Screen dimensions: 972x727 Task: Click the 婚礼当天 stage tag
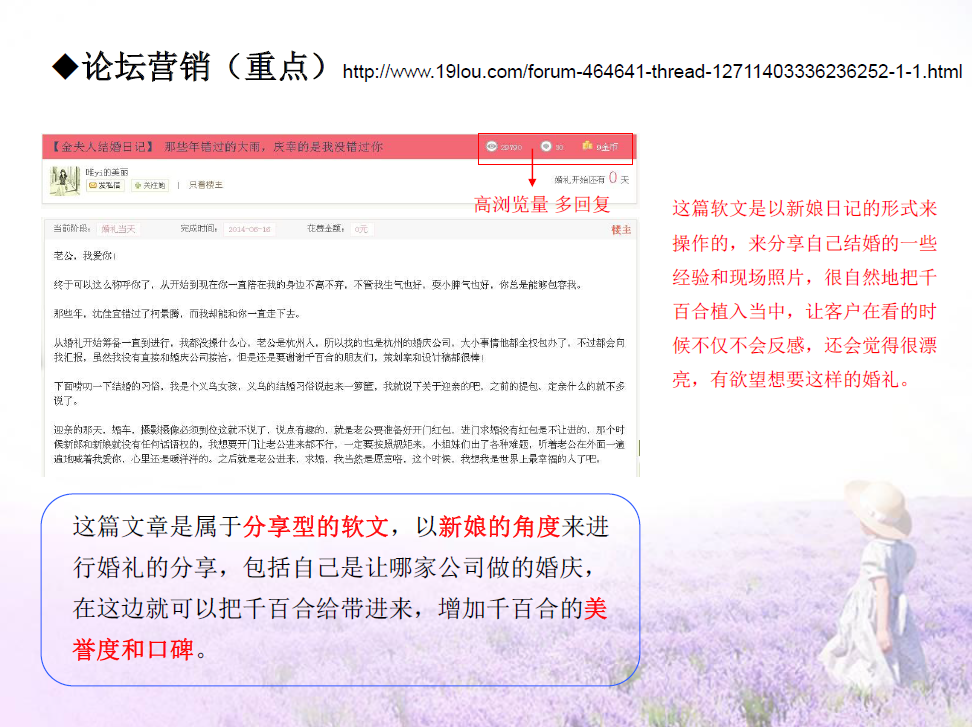117,229
